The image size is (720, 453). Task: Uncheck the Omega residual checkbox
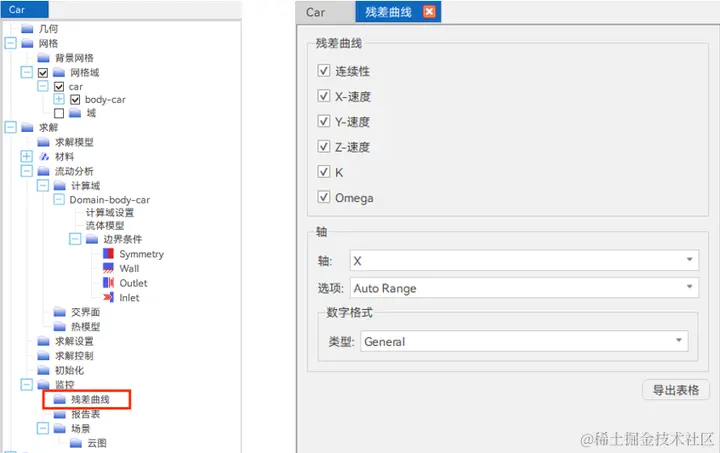pyautogui.click(x=324, y=197)
